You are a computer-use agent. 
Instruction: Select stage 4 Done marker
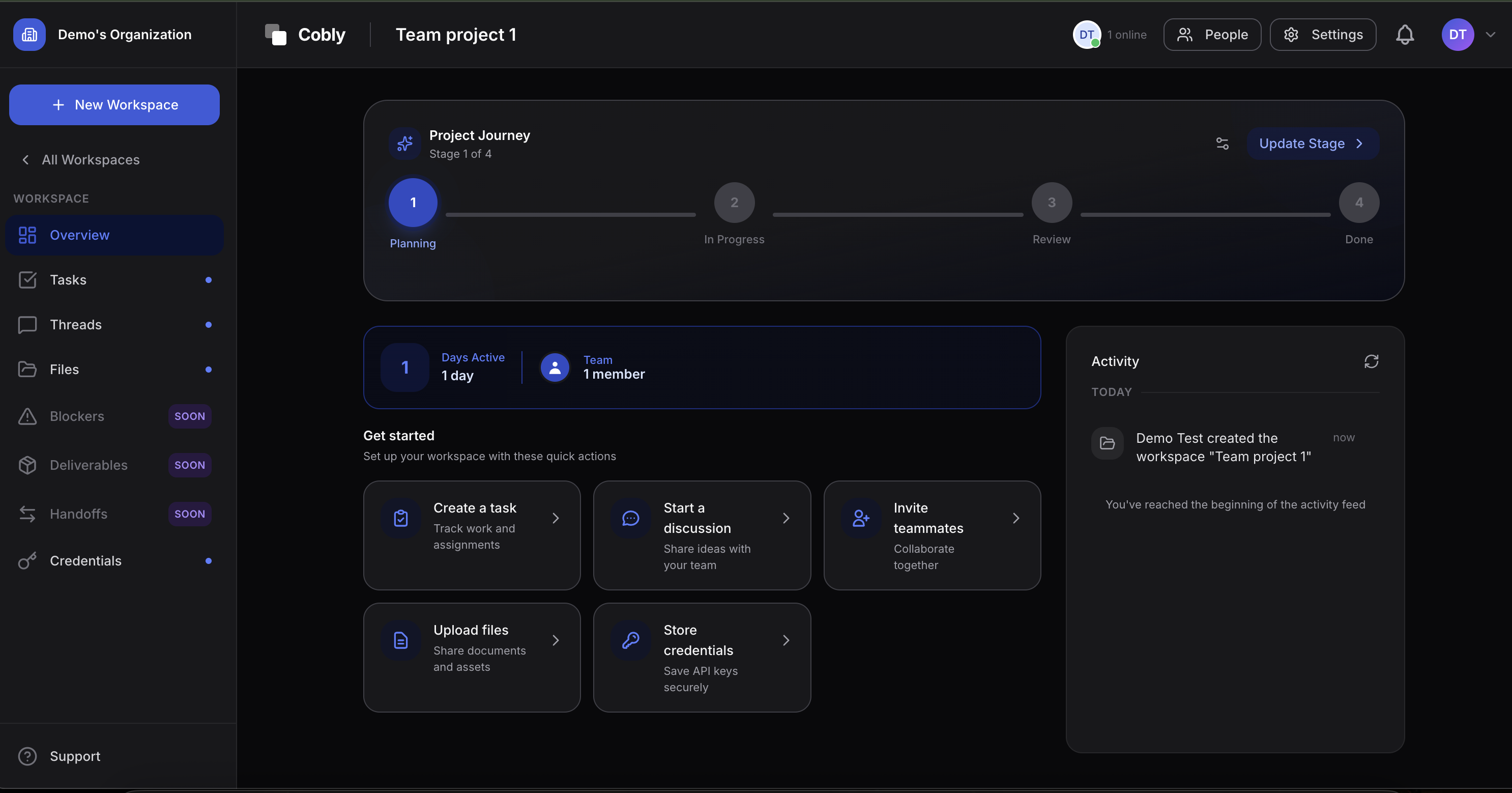1359,203
